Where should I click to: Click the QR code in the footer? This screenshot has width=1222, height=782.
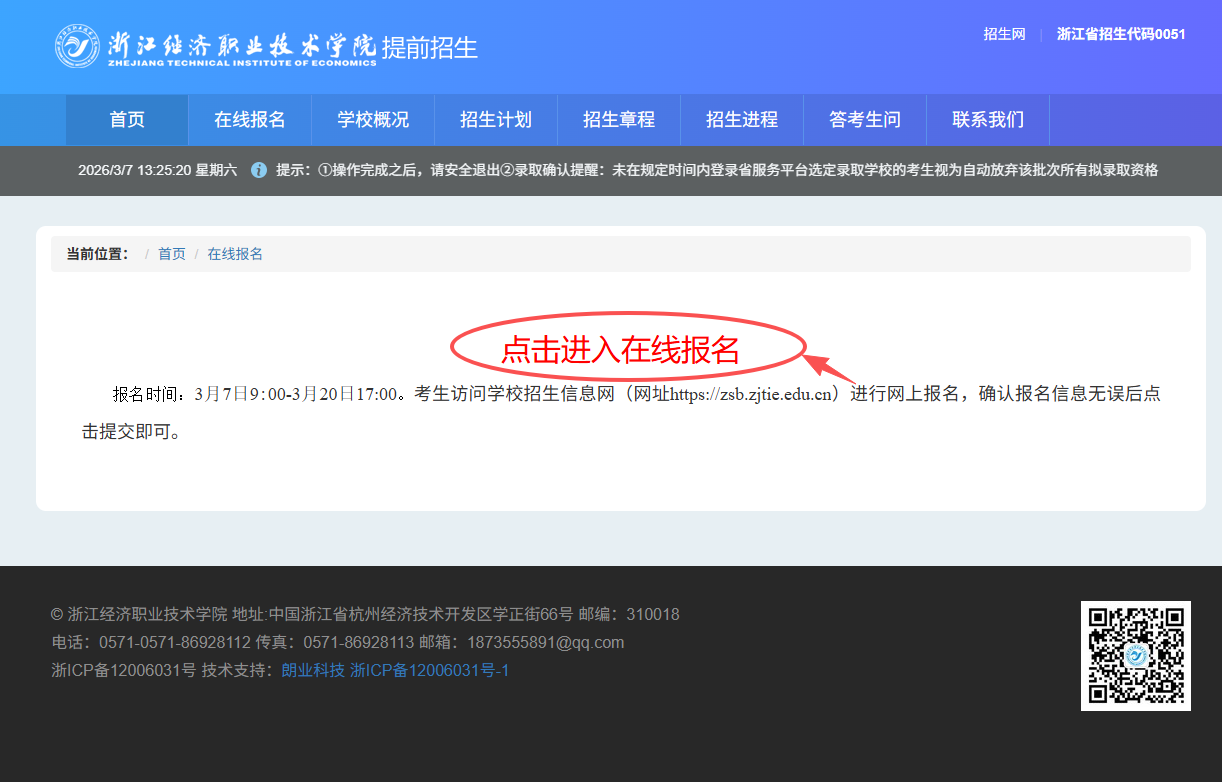(1135, 656)
